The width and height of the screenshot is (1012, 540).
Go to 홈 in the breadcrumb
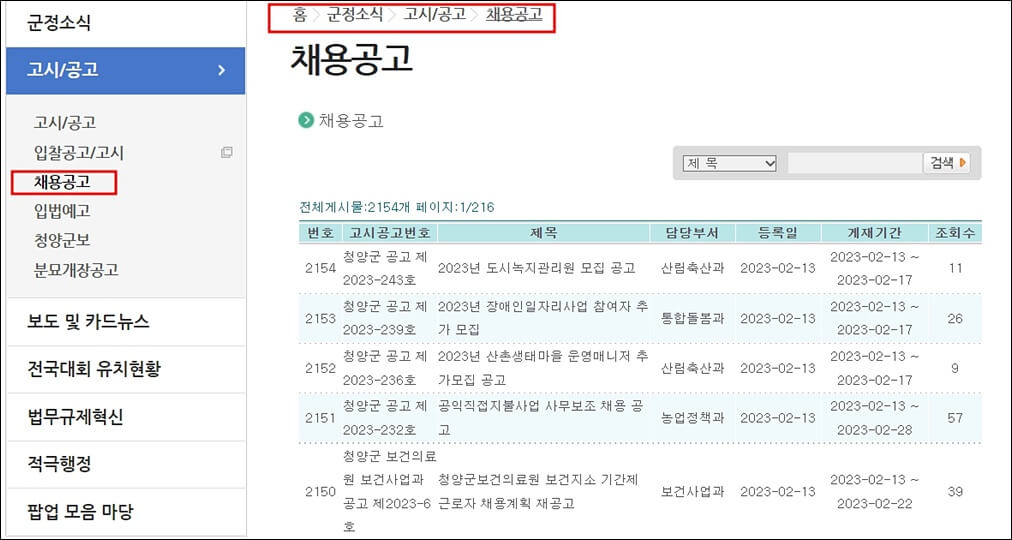click(x=299, y=15)
